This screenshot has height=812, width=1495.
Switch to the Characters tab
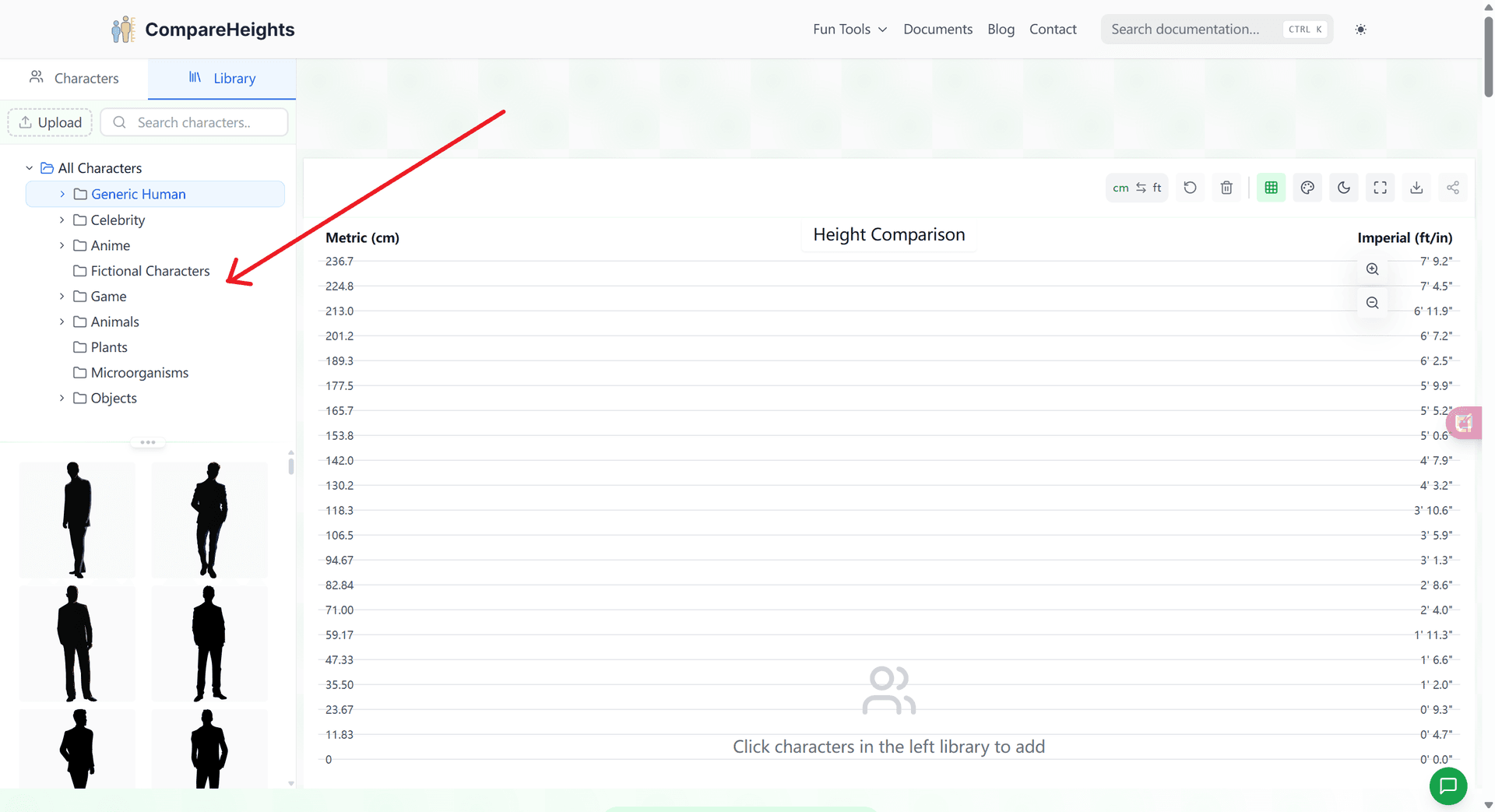point(74,79)
